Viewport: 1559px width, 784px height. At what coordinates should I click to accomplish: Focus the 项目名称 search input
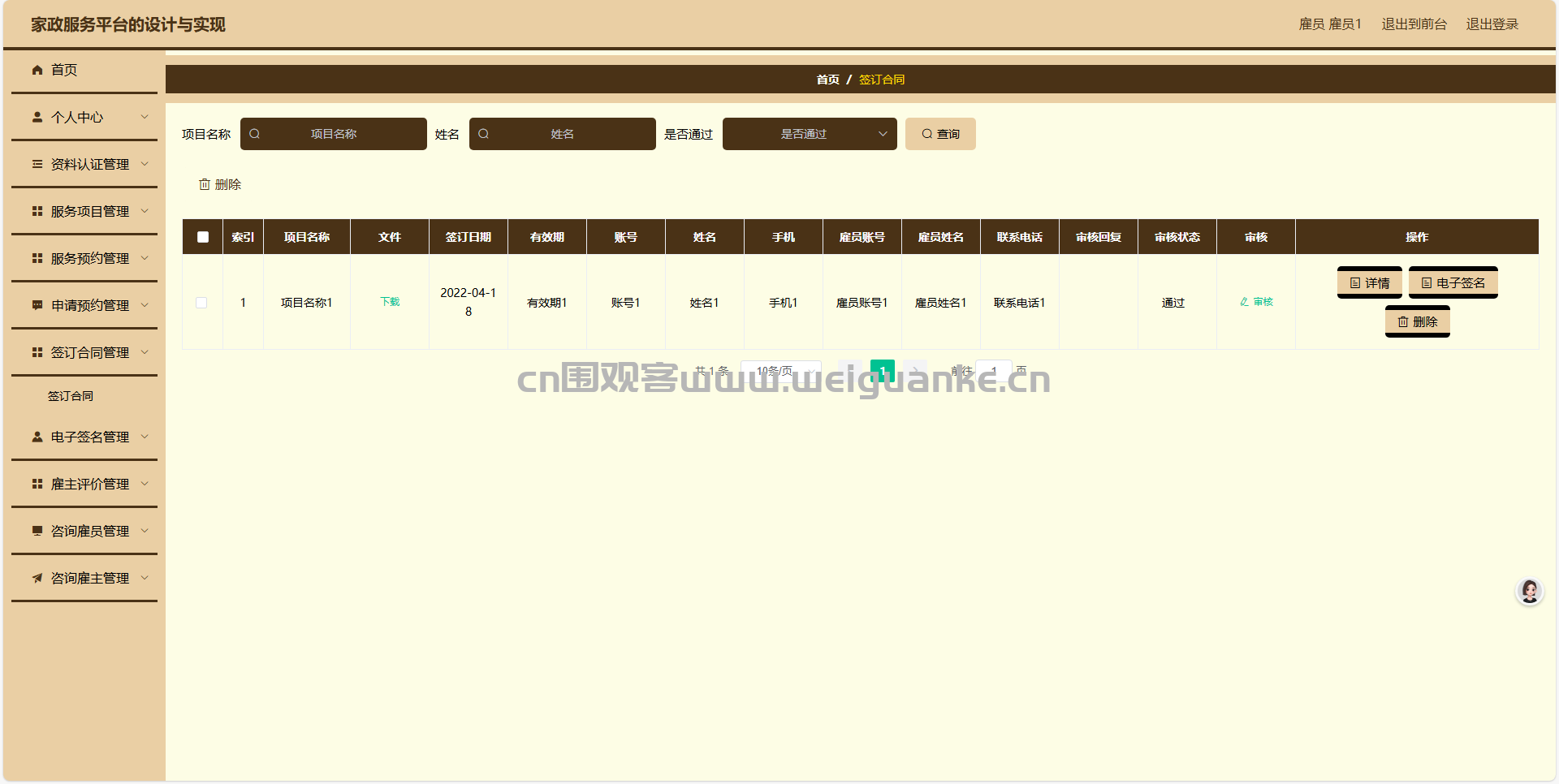pos(334,134)
